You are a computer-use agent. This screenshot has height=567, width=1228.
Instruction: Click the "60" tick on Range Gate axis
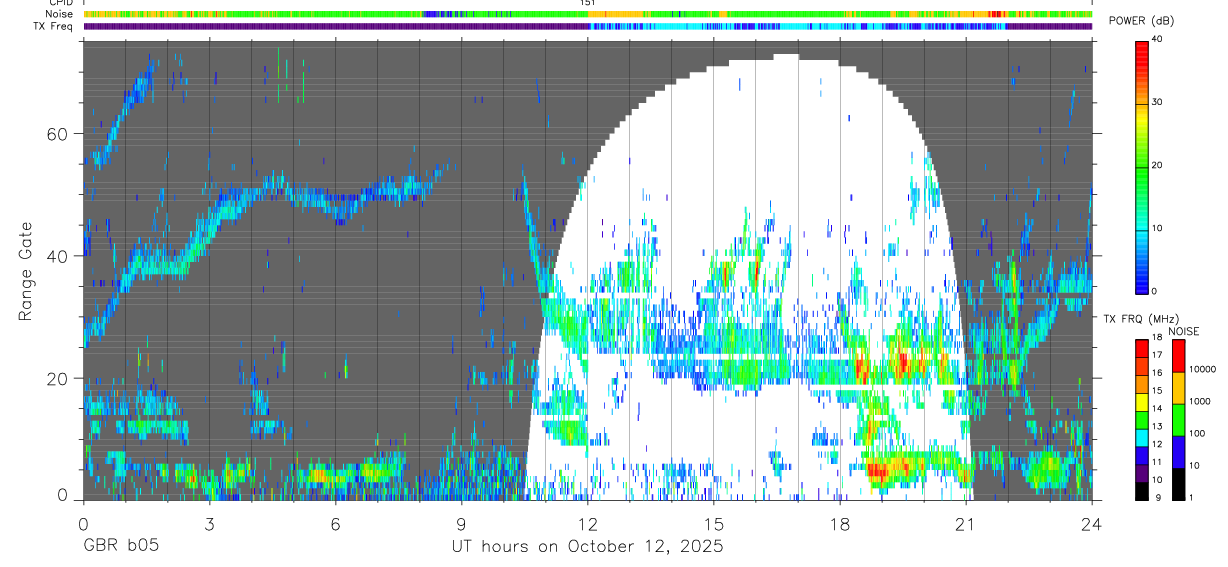click(59, 134)
